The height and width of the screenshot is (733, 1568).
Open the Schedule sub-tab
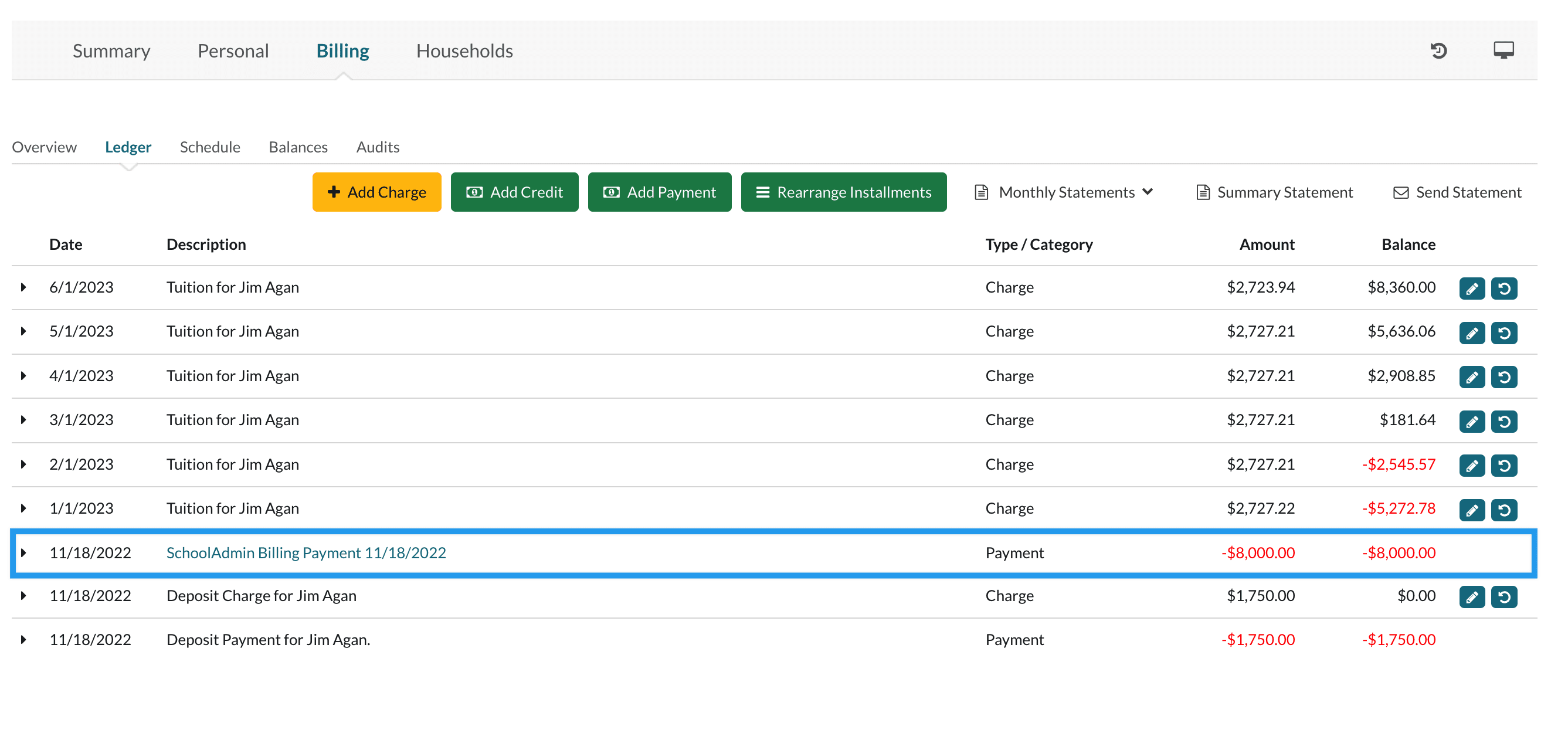point(209,147)
